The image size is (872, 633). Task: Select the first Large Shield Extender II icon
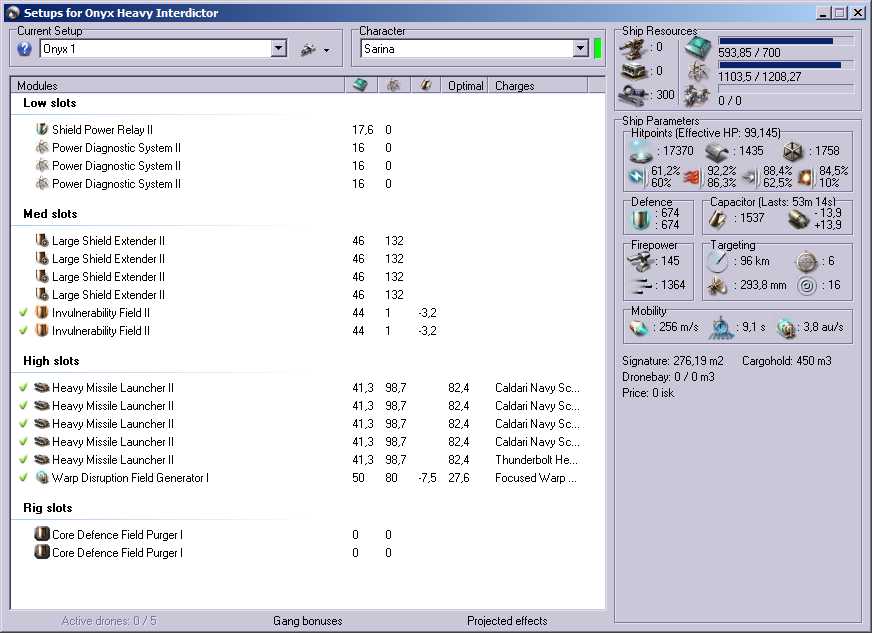(42, 241)
